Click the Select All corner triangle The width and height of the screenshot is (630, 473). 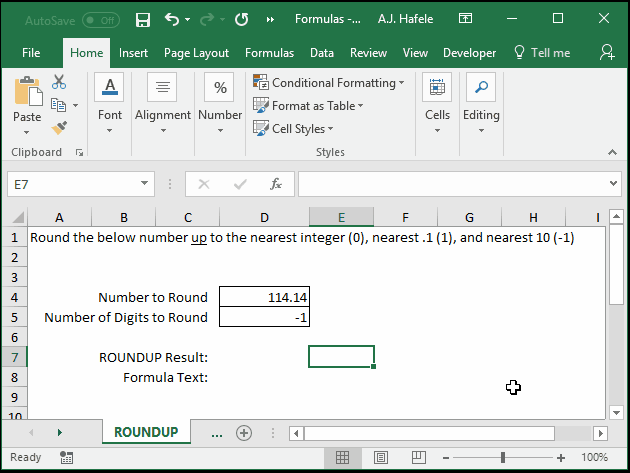point(18,217)
